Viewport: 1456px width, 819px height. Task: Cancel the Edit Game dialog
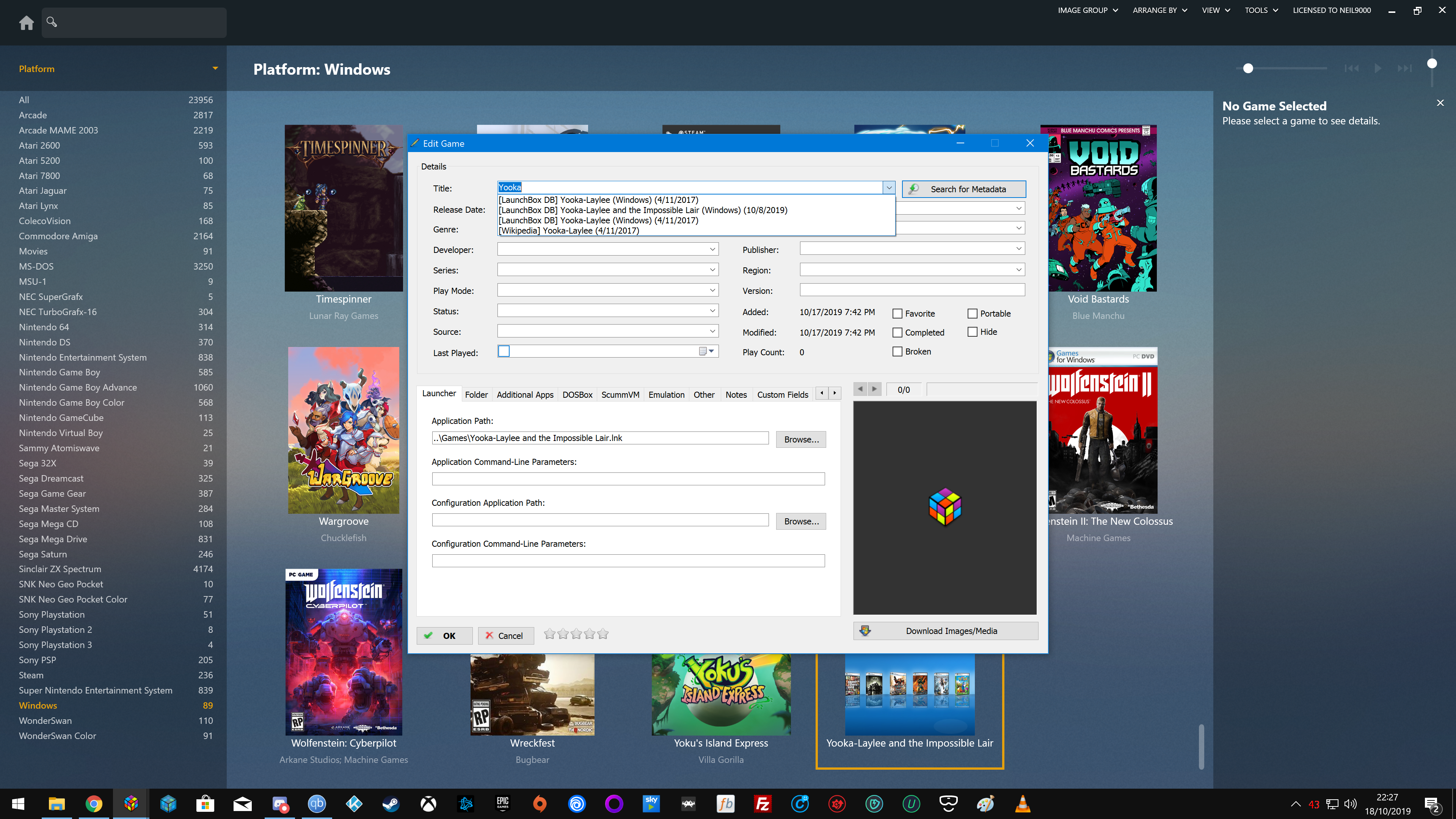coord(505,636)
